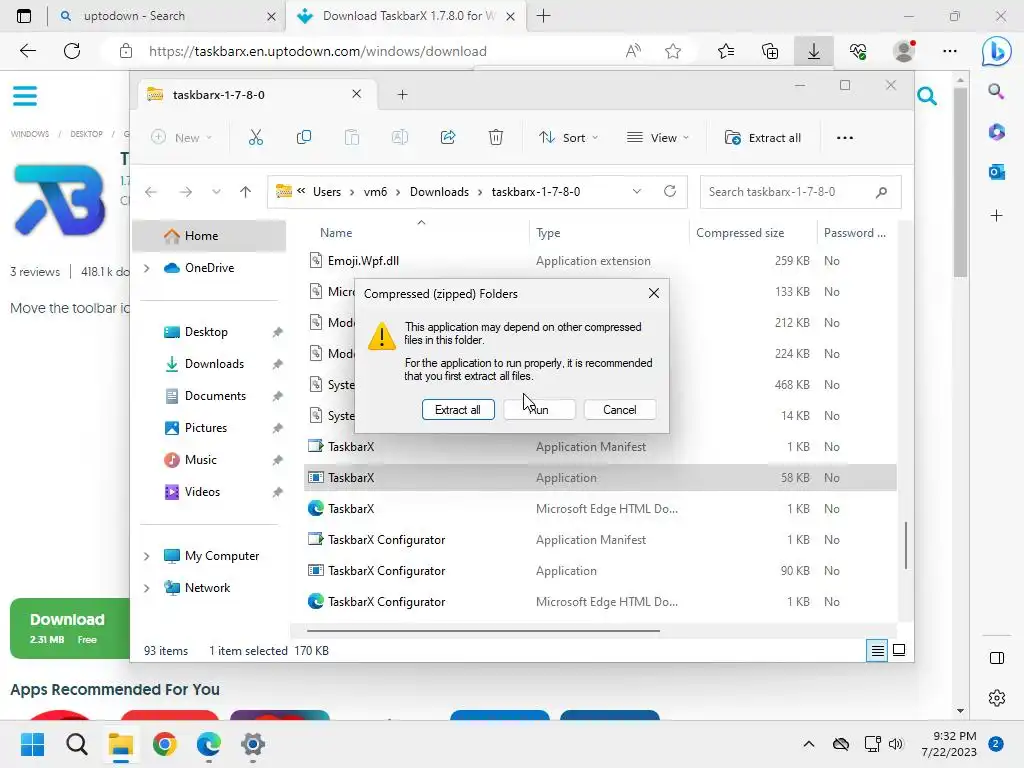Screen dimensions: 1024x768
Task: Open Edge Settings and more menu
Action: tap(950, 51)
